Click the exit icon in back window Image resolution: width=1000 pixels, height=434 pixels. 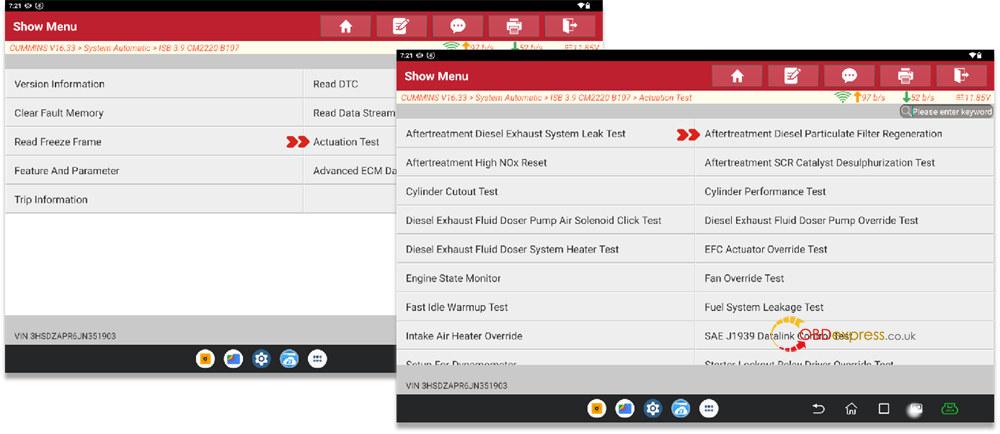pos(570,26)
